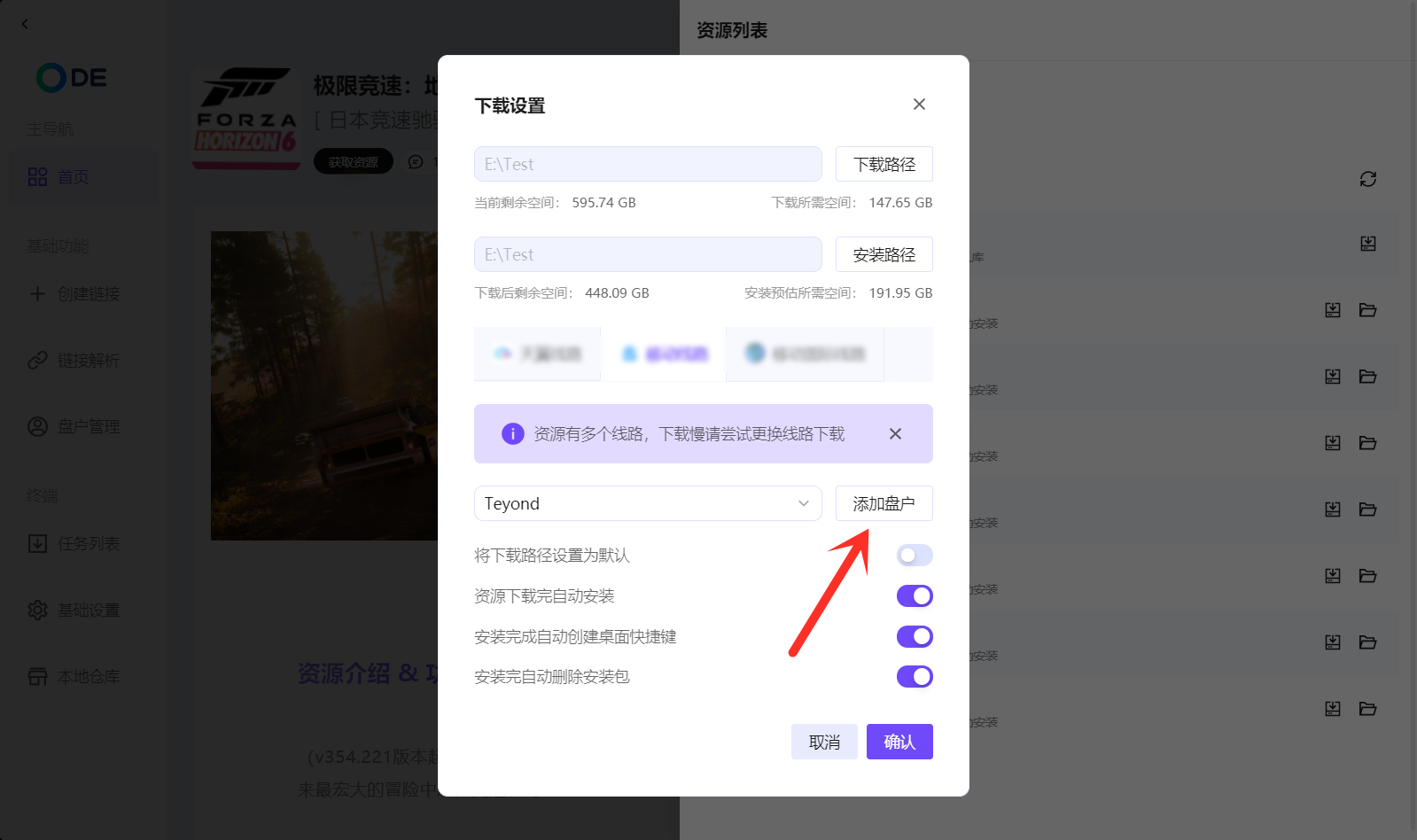The height and width of the screenshot is (840, 1417).
Task: Click the 下载设置 dialog title
Action: click(510, 105)
